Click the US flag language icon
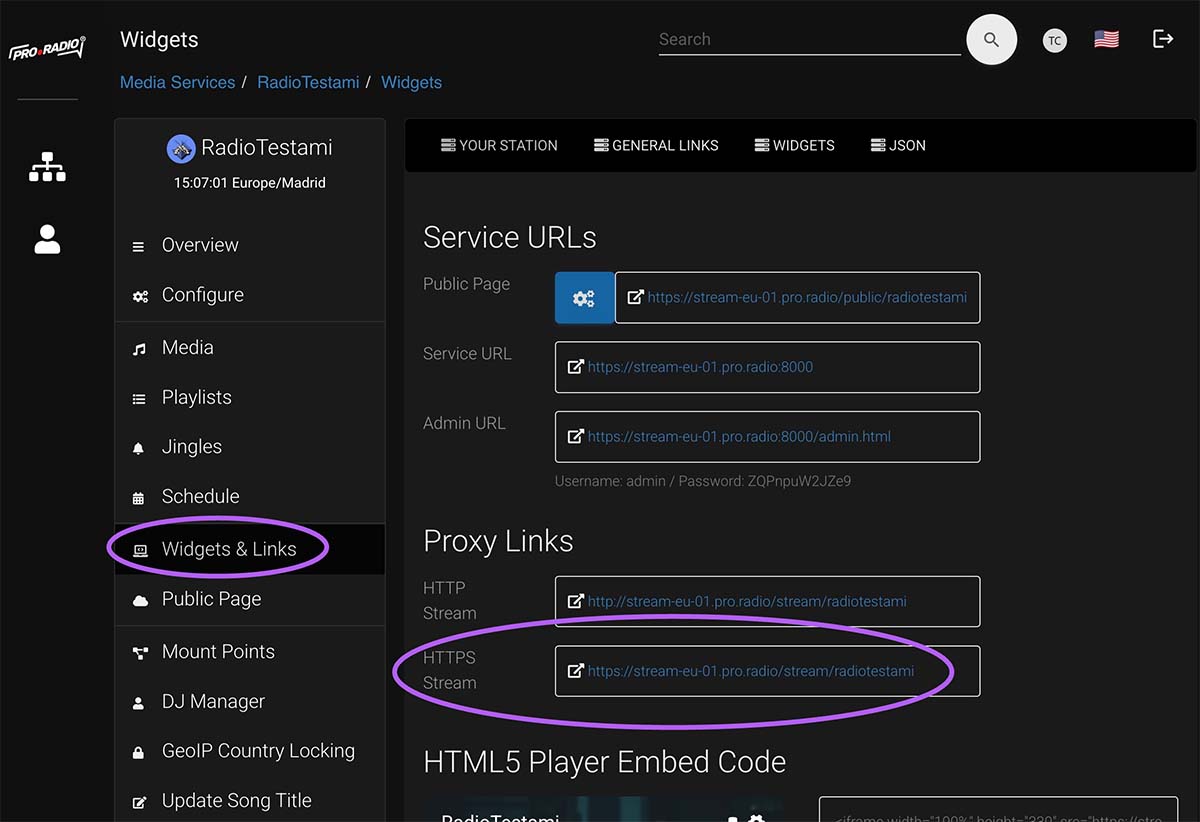The image size is (1200, 822). (1106, 38)
